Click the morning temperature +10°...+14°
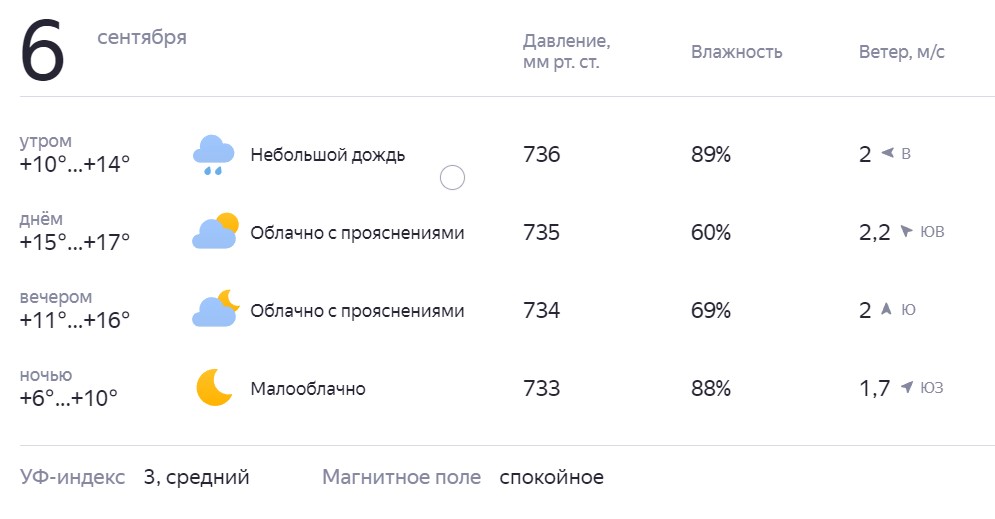Image resolution: width=995 pixels, height=519 pixels. tap(75, 164)
